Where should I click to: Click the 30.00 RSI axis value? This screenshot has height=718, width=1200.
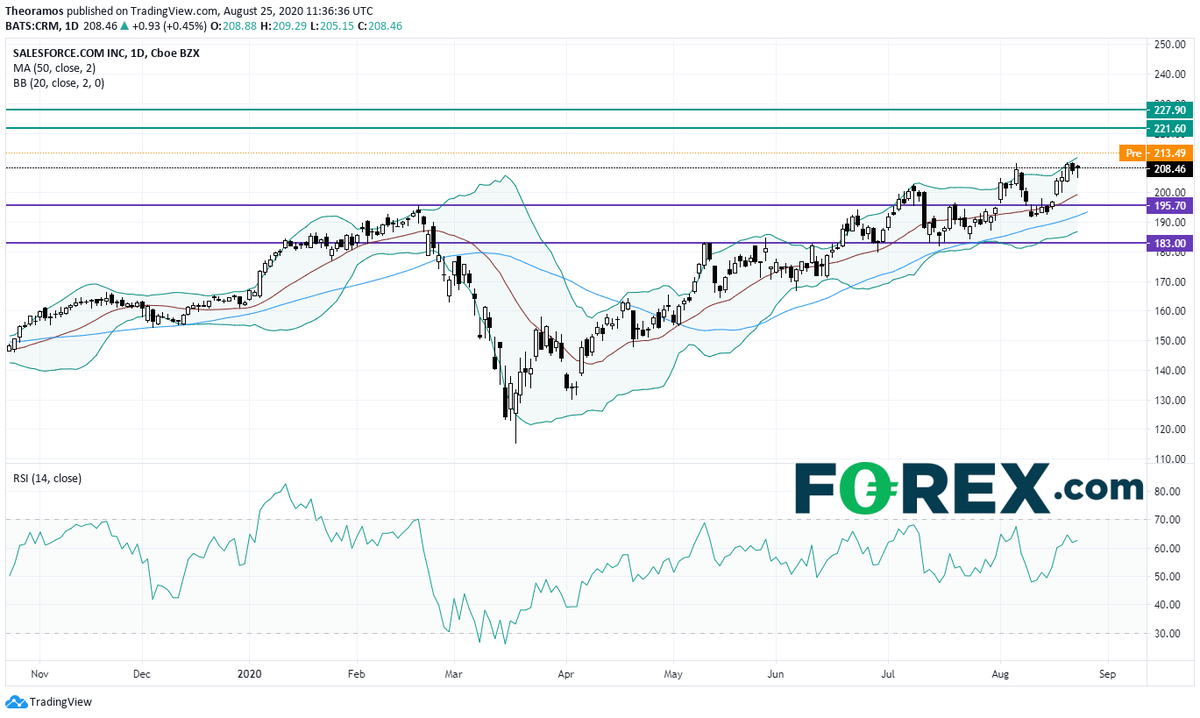click(x=1168, y=634)
